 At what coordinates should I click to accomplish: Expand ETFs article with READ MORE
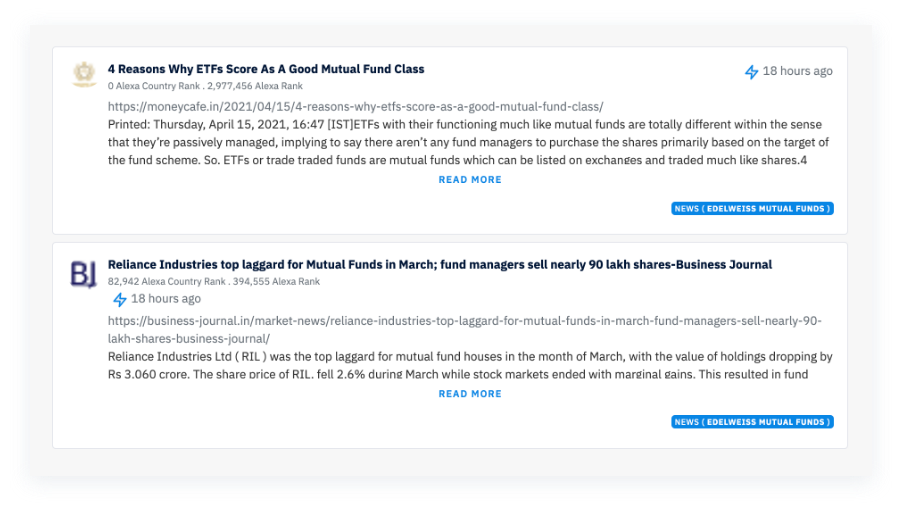coord(470,180)
